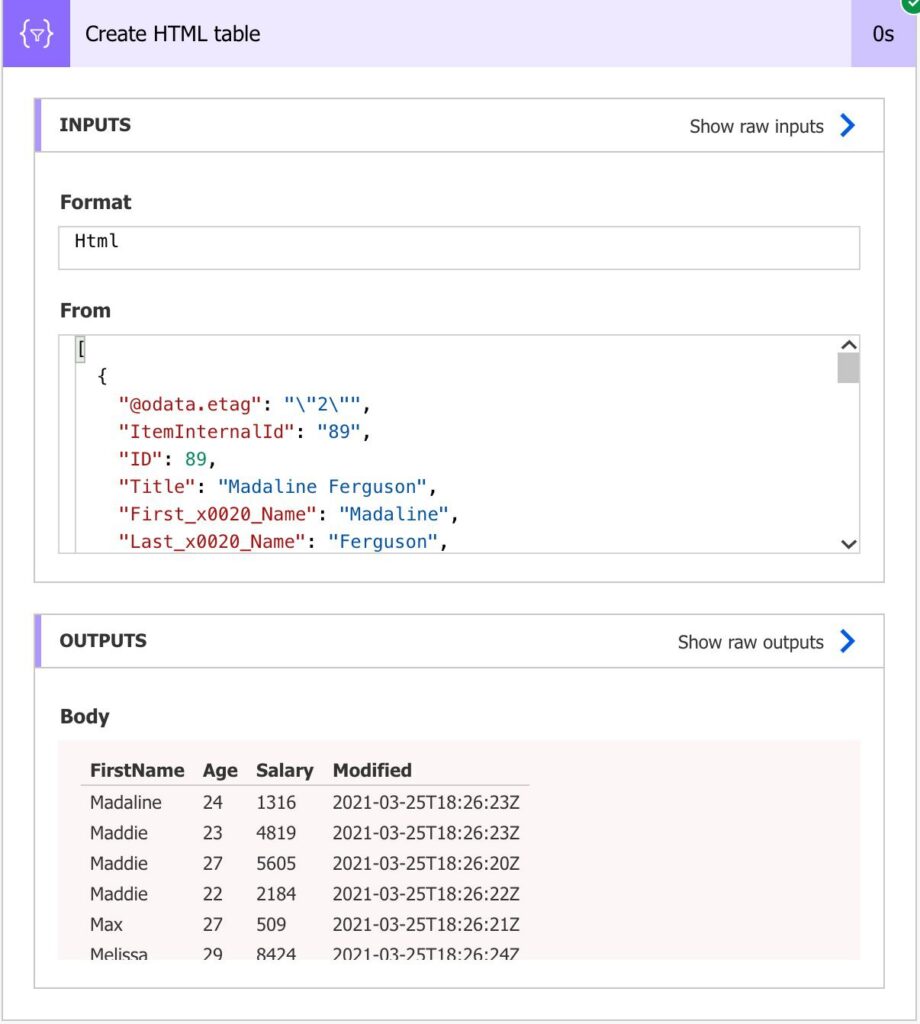Click the From JSON scroll-down arrow
920x1024 pixels.
coord(848,544)
